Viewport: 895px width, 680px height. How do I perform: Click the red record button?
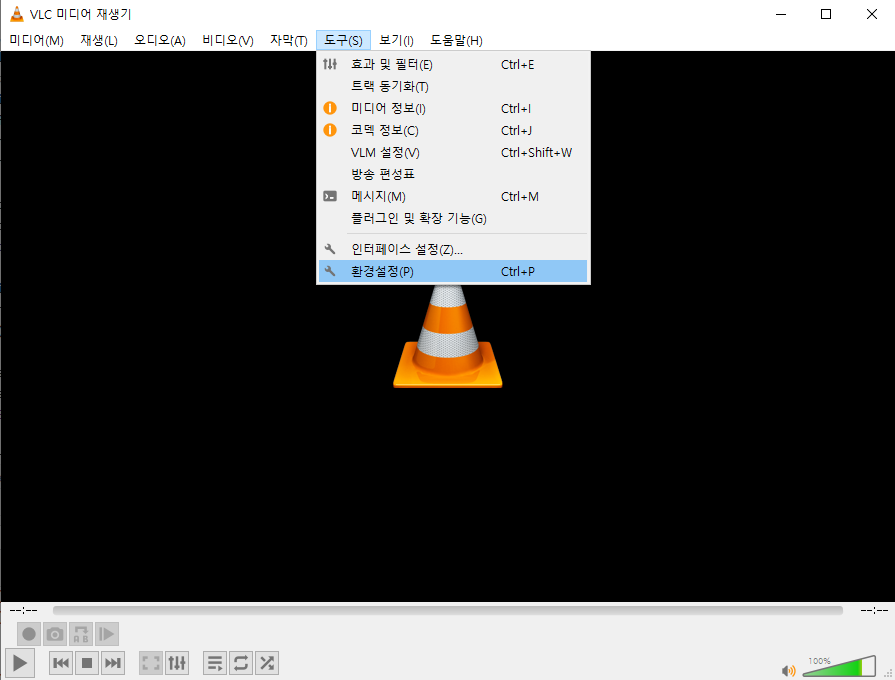point(29,634)
